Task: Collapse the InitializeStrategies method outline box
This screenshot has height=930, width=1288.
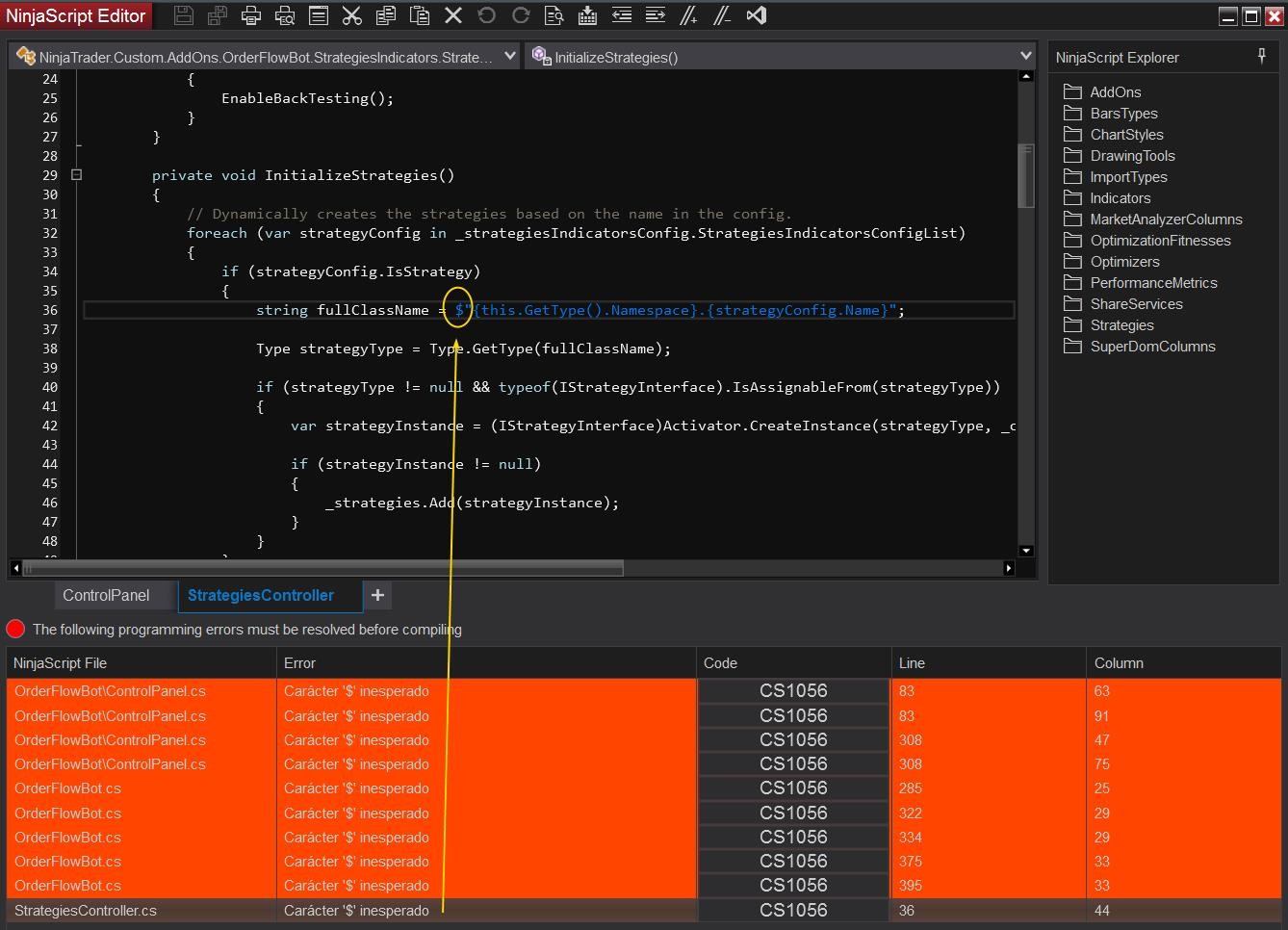Action: (76, 174)
